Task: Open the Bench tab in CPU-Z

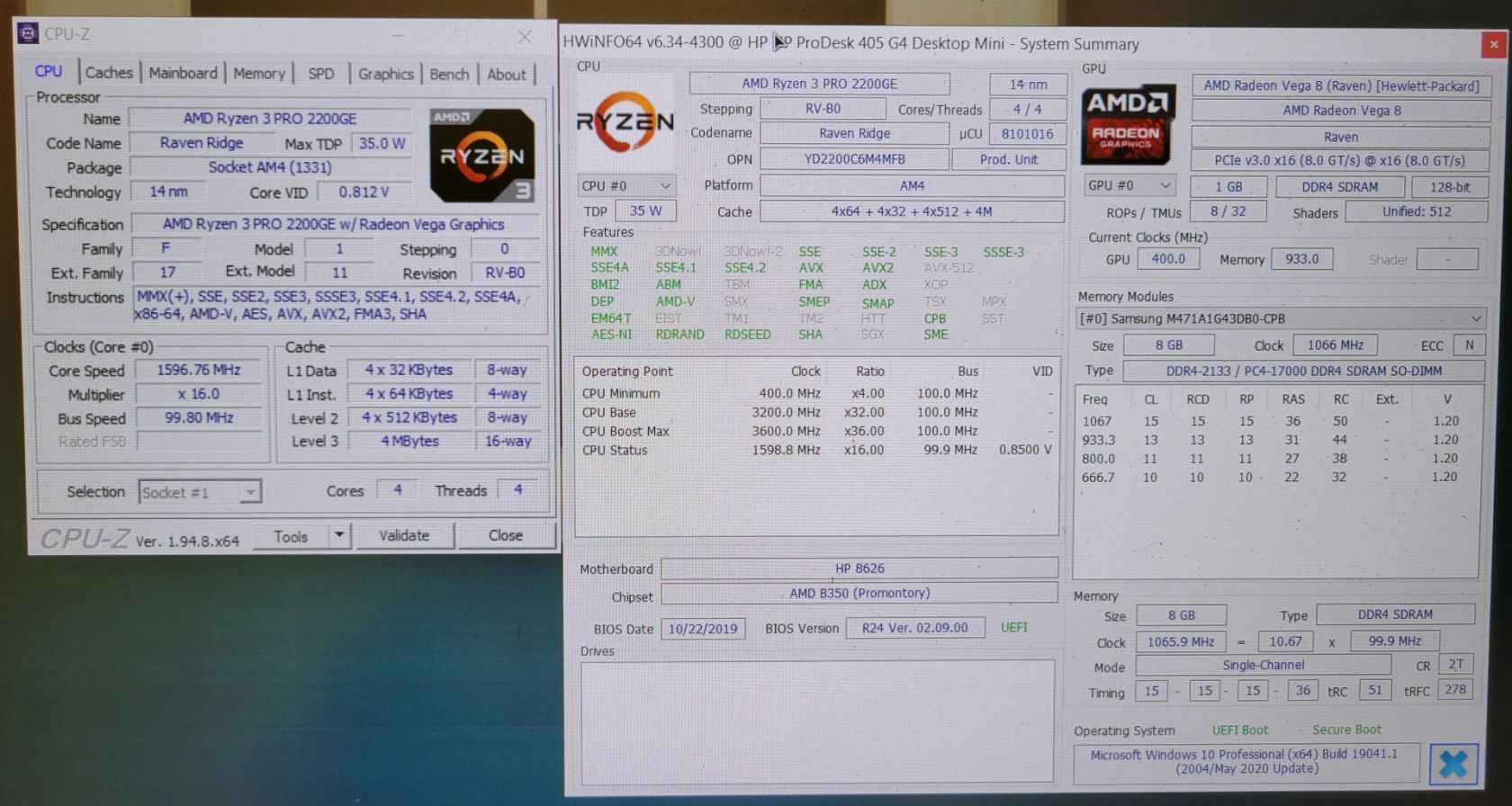Action: (449, 74)
